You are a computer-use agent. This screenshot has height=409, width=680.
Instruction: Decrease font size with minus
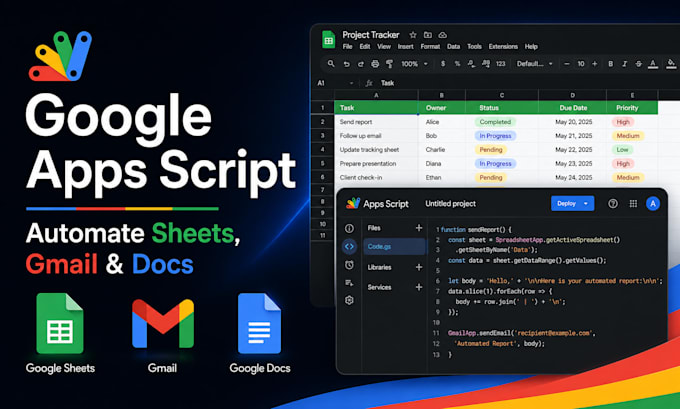tap(566, 64)
